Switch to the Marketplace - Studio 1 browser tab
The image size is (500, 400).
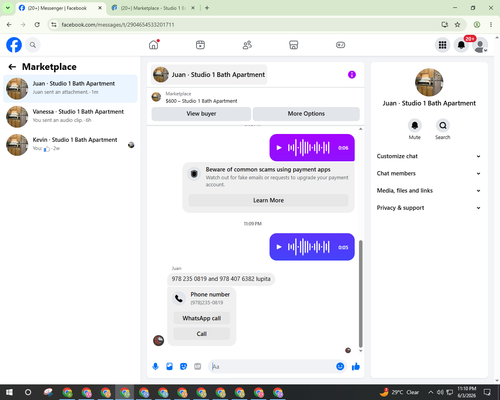[153, 8]
